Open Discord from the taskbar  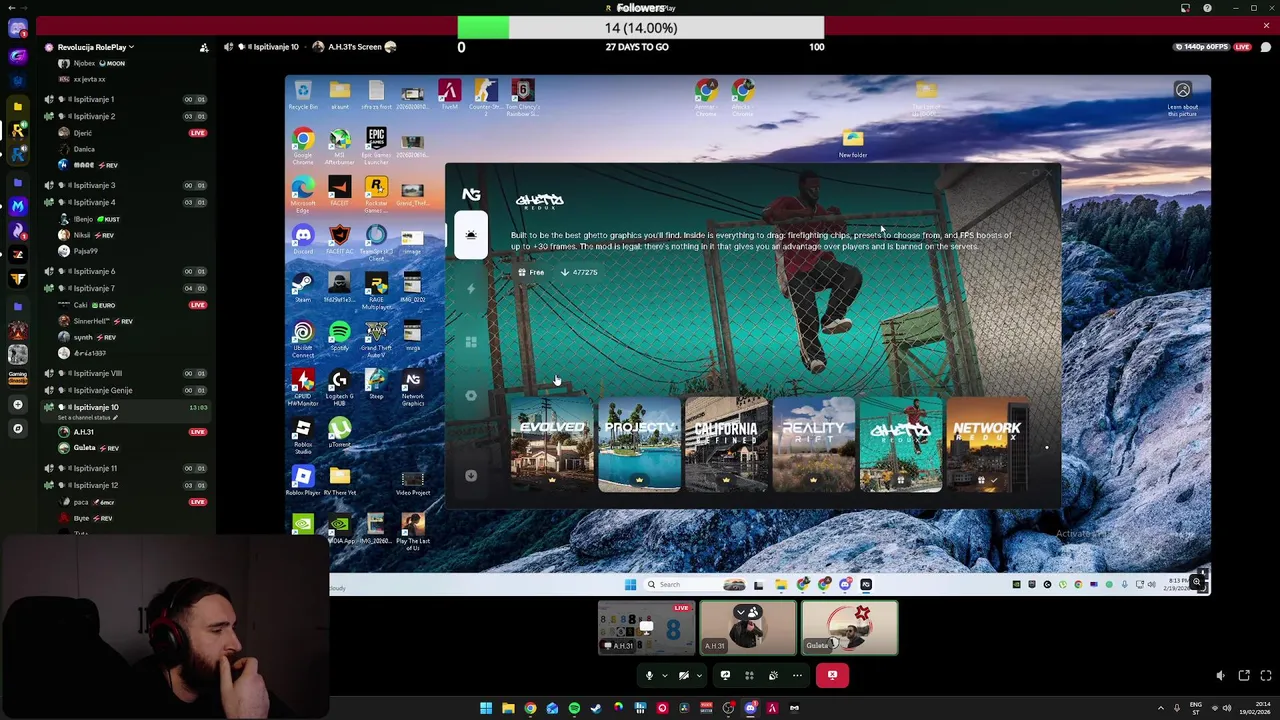tap(750, 708)
